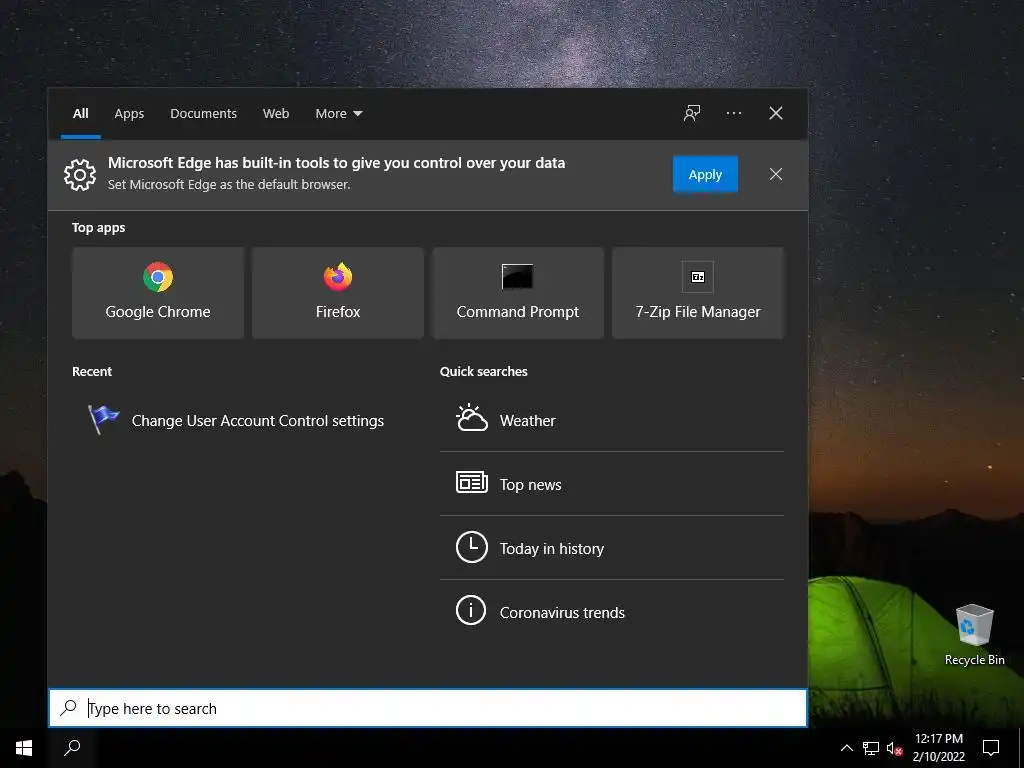
Task: Open Today in history quick search
Action: click(x=612, y=548)
